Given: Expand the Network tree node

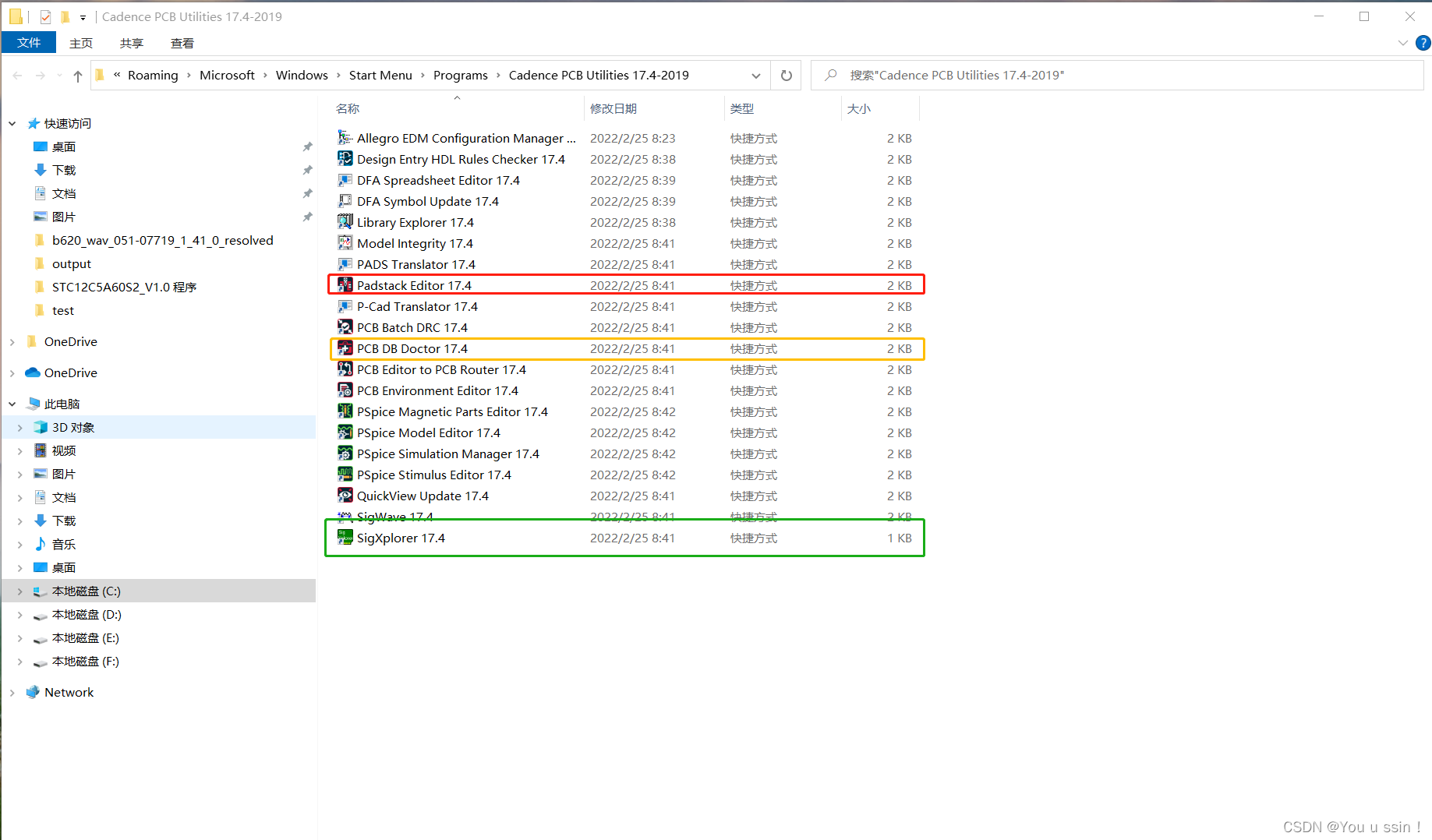Looking at the screenshot, I should click(x=12, y=692).
